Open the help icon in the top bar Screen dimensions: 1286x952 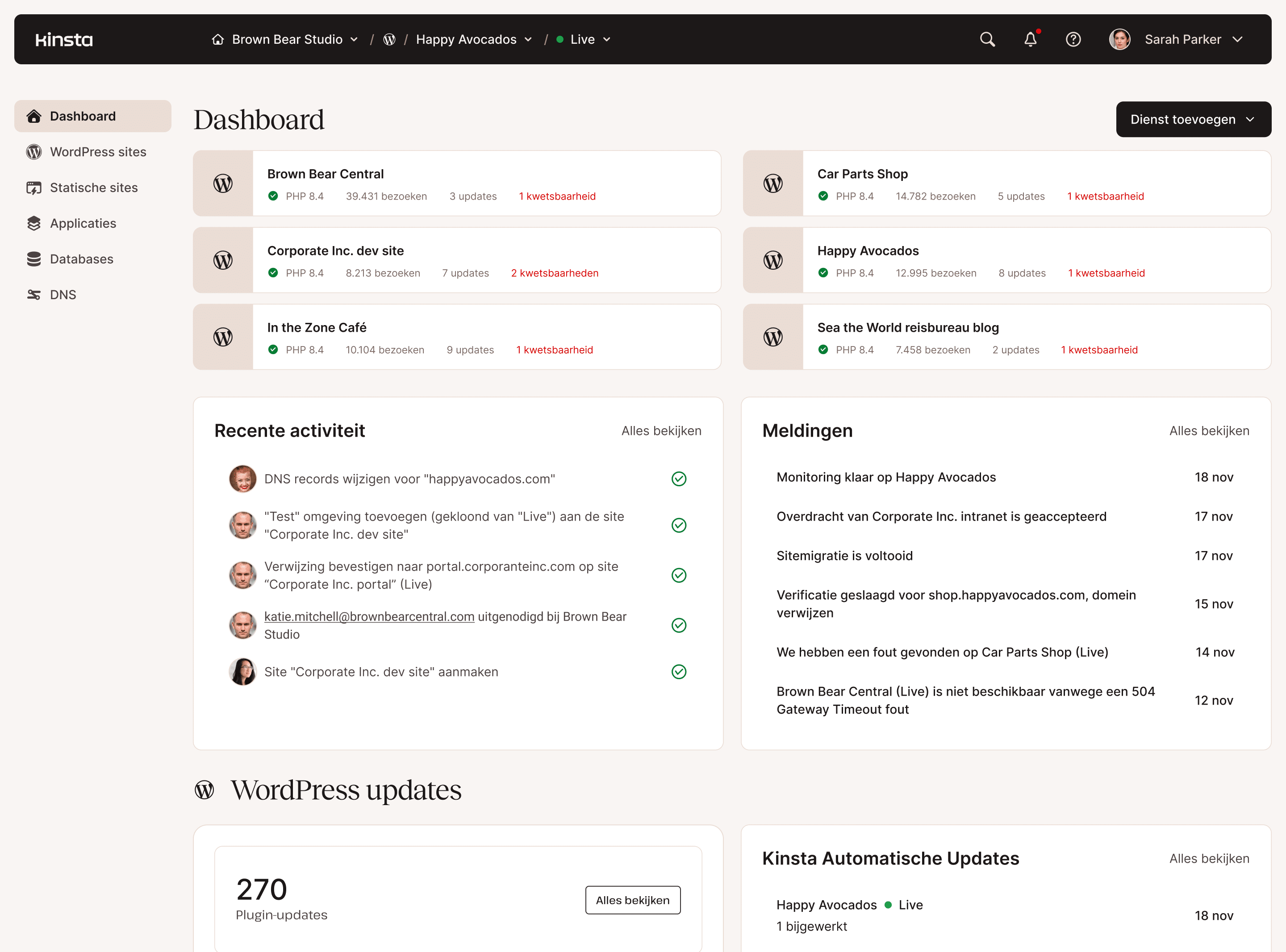[x=1073, y=39]
